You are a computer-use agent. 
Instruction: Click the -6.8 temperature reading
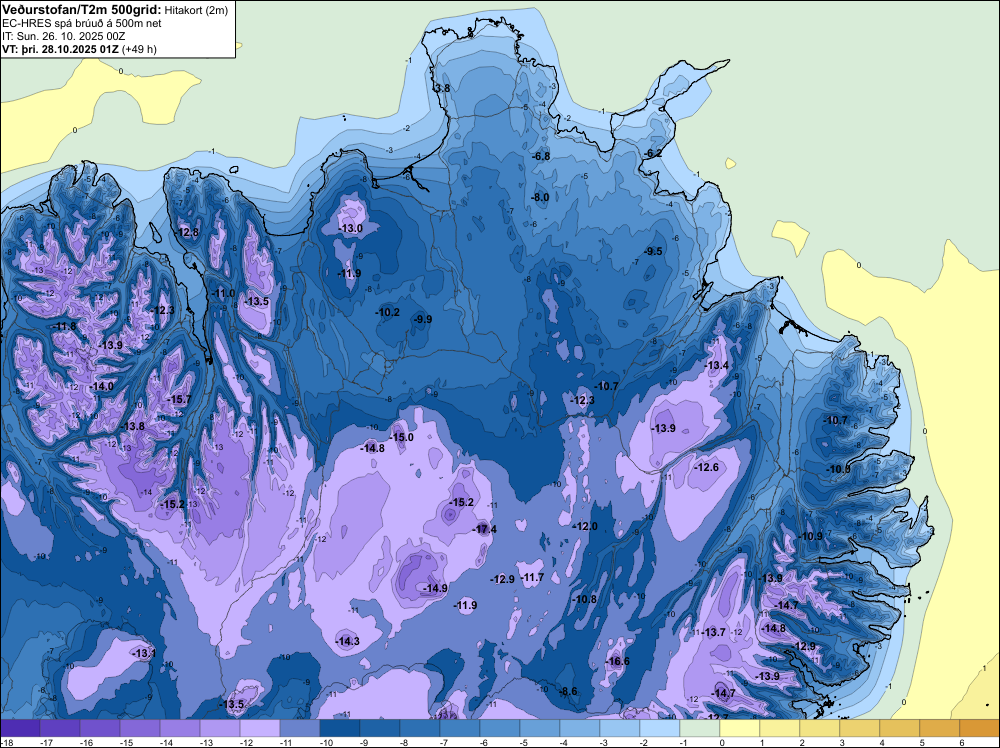click(541, 156)
